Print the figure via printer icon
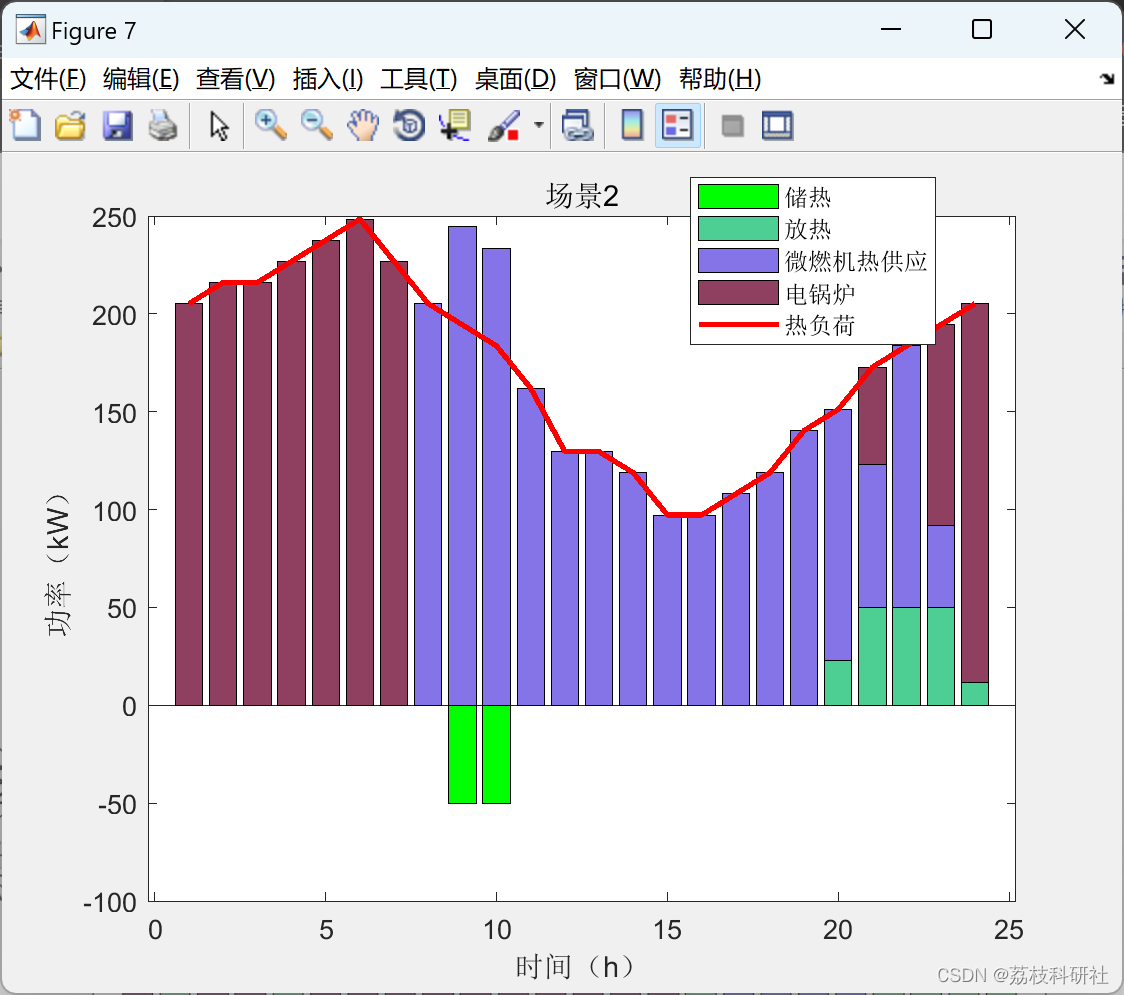Image resolution: width=1124 pixels, height=995 pixels. point(163,125)
